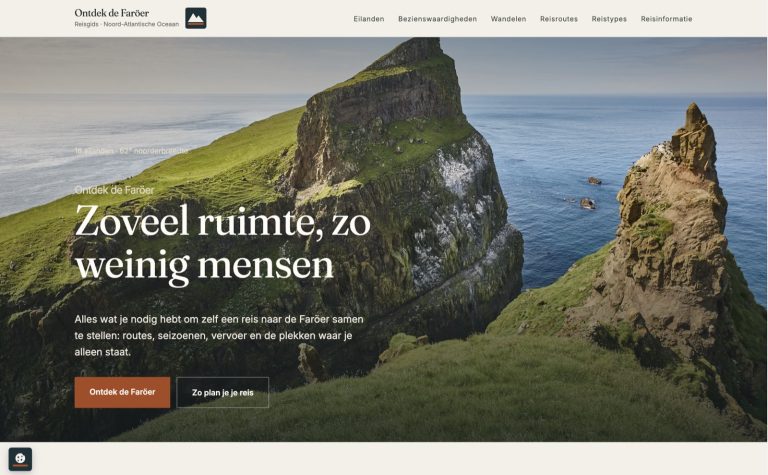Click the paragraph starting Alles wat je nodig hebt
Viewport: 768px width, 475px height.
219,335
